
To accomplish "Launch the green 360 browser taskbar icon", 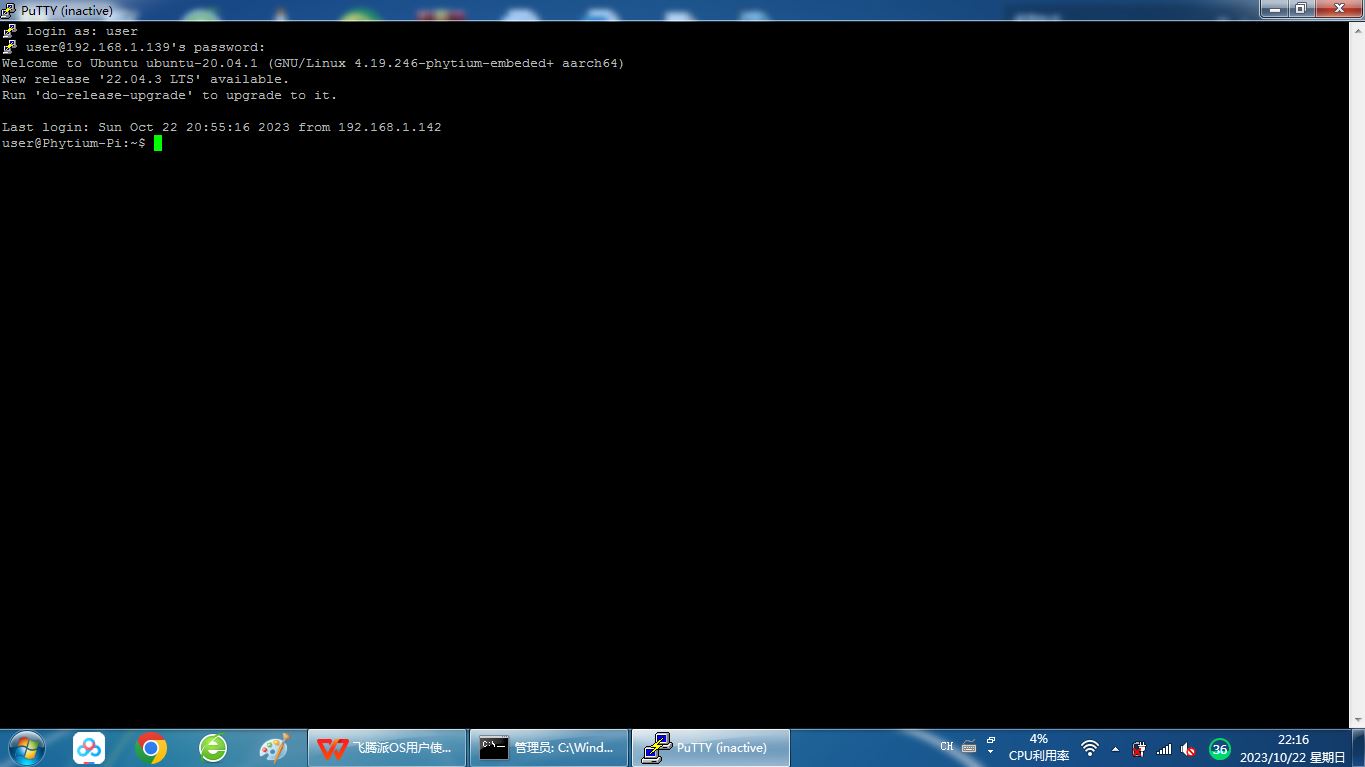I will 213,747.
